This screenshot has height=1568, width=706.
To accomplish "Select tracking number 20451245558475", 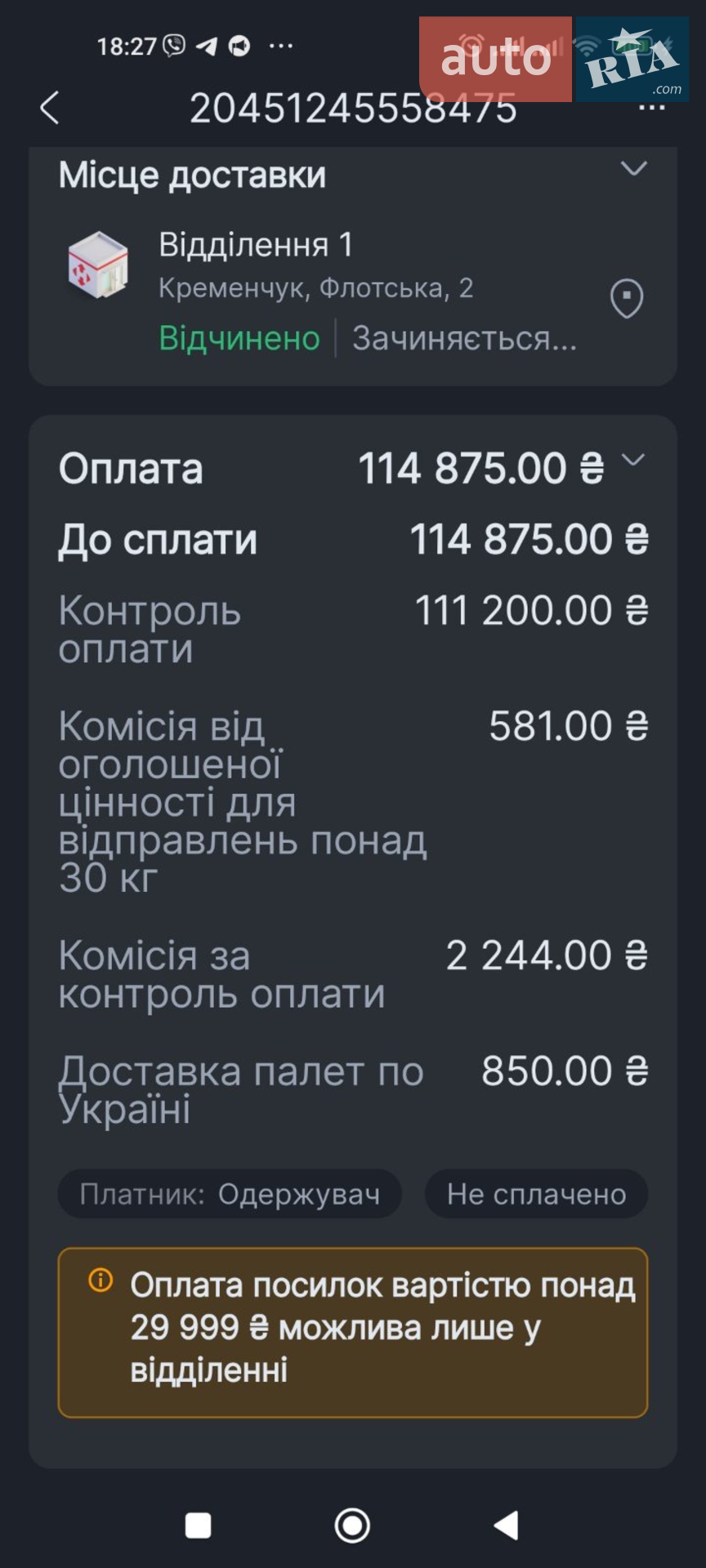I will 353,108.
